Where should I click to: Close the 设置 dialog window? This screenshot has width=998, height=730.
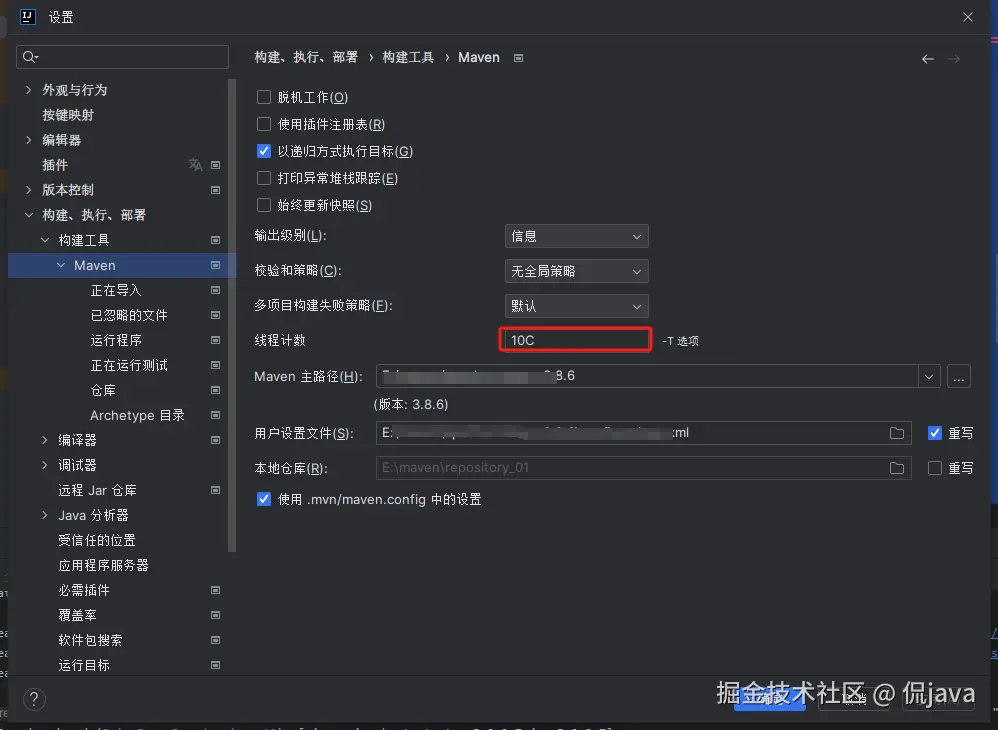pos(967,17)
